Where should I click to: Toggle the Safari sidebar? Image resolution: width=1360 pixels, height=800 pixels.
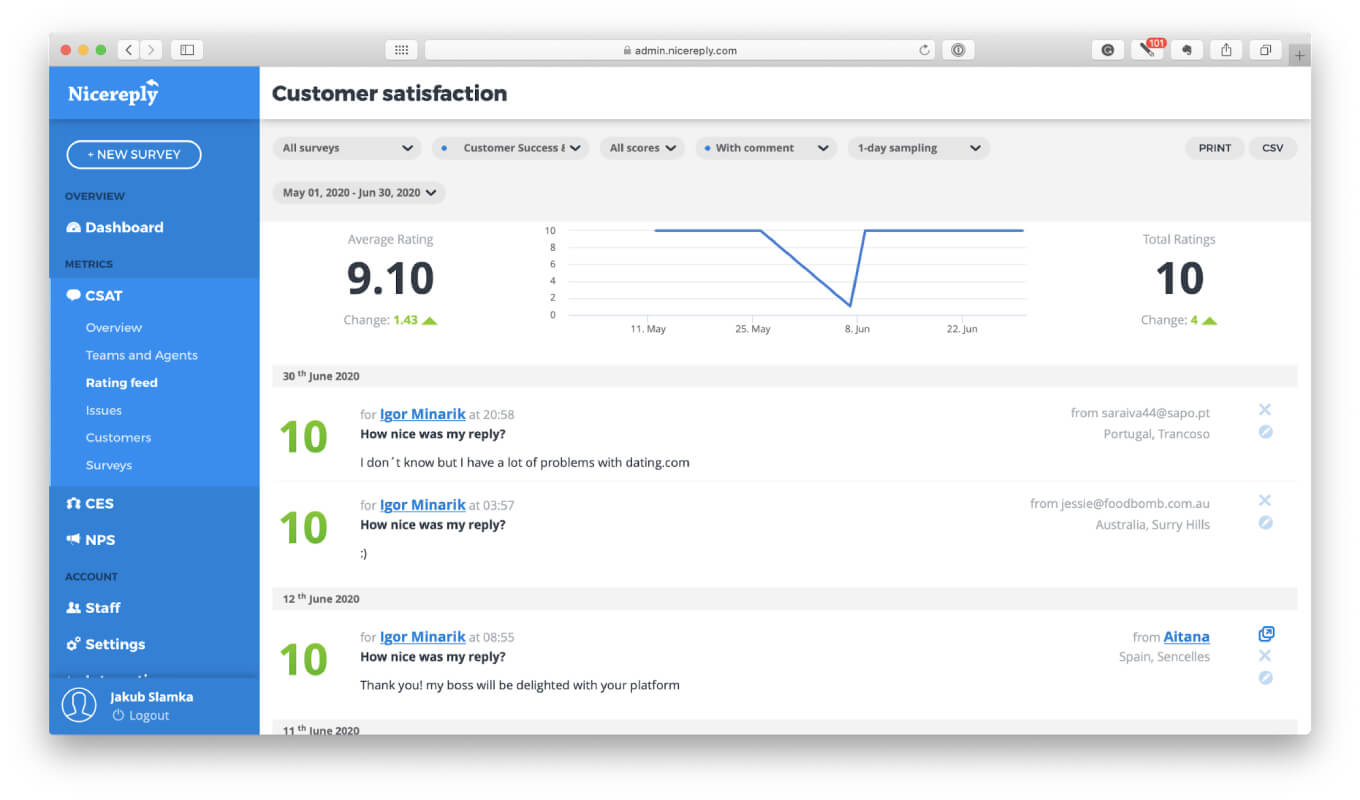[187, 49]
